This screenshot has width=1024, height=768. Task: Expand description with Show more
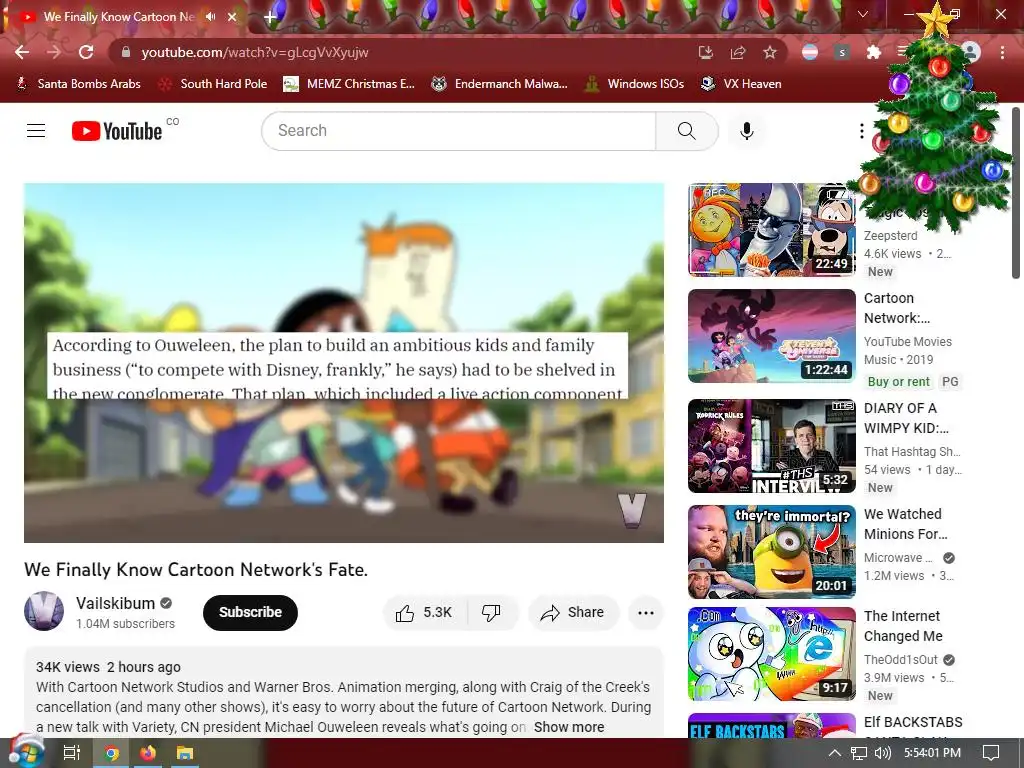pyautogui.click(x=569, y=727)
